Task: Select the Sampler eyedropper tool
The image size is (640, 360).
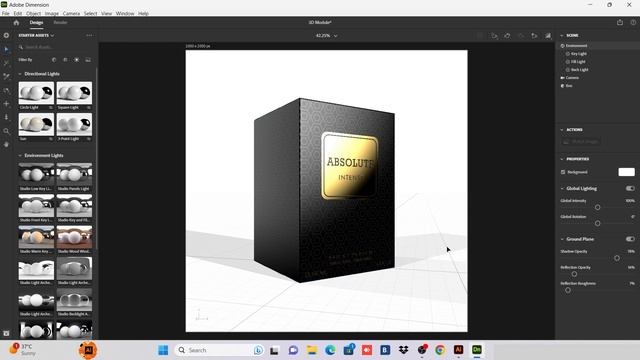Action: [x=6, y=76]
